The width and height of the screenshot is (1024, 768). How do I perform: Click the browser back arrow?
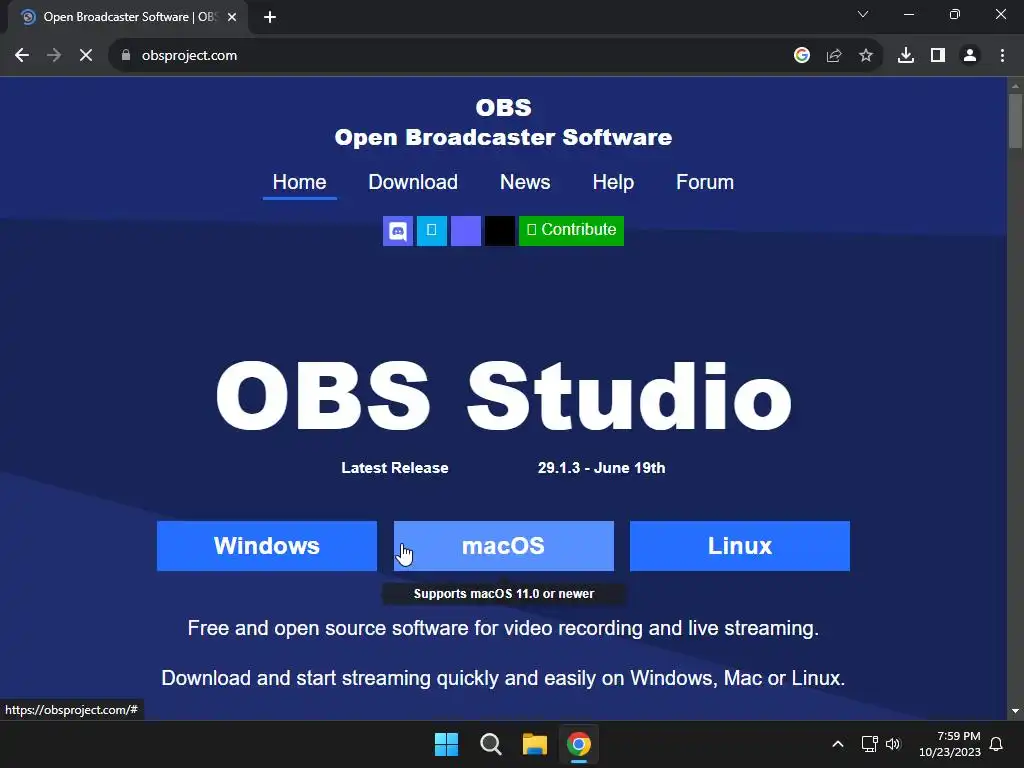(x=22, y=56)
